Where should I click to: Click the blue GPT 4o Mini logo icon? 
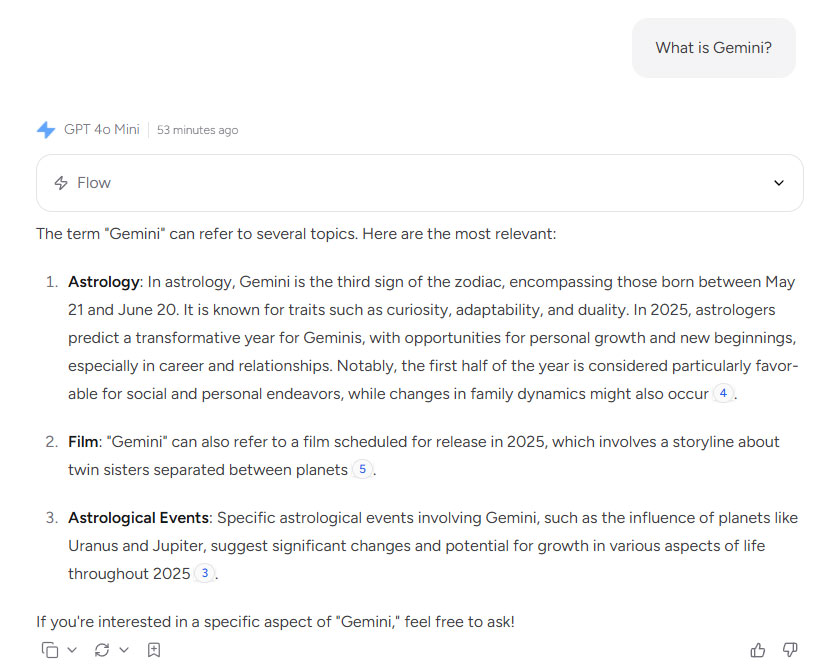(46, 130)
